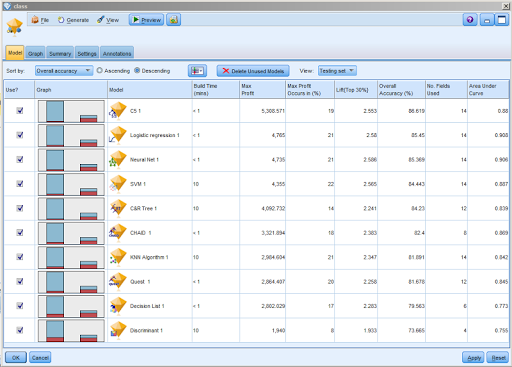
Task: Select the Ascending sort radio button
Action: [x=100, y=71]
